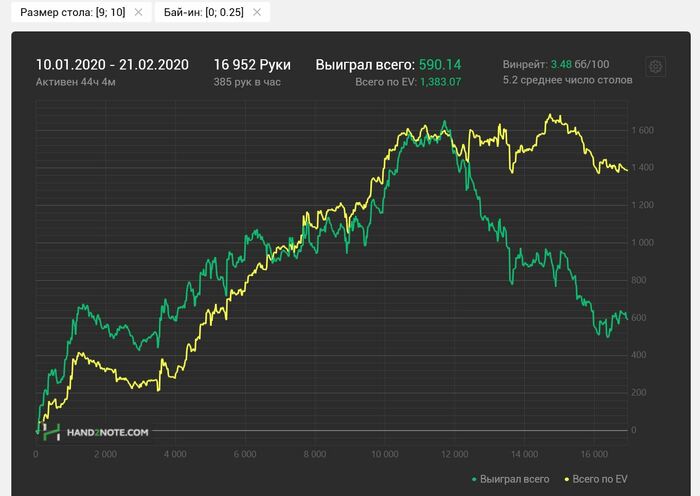The image size is (700, 496).
Task: Click the 'Выиграл всего: 590.14' total
Action: (x=388, y=65)
